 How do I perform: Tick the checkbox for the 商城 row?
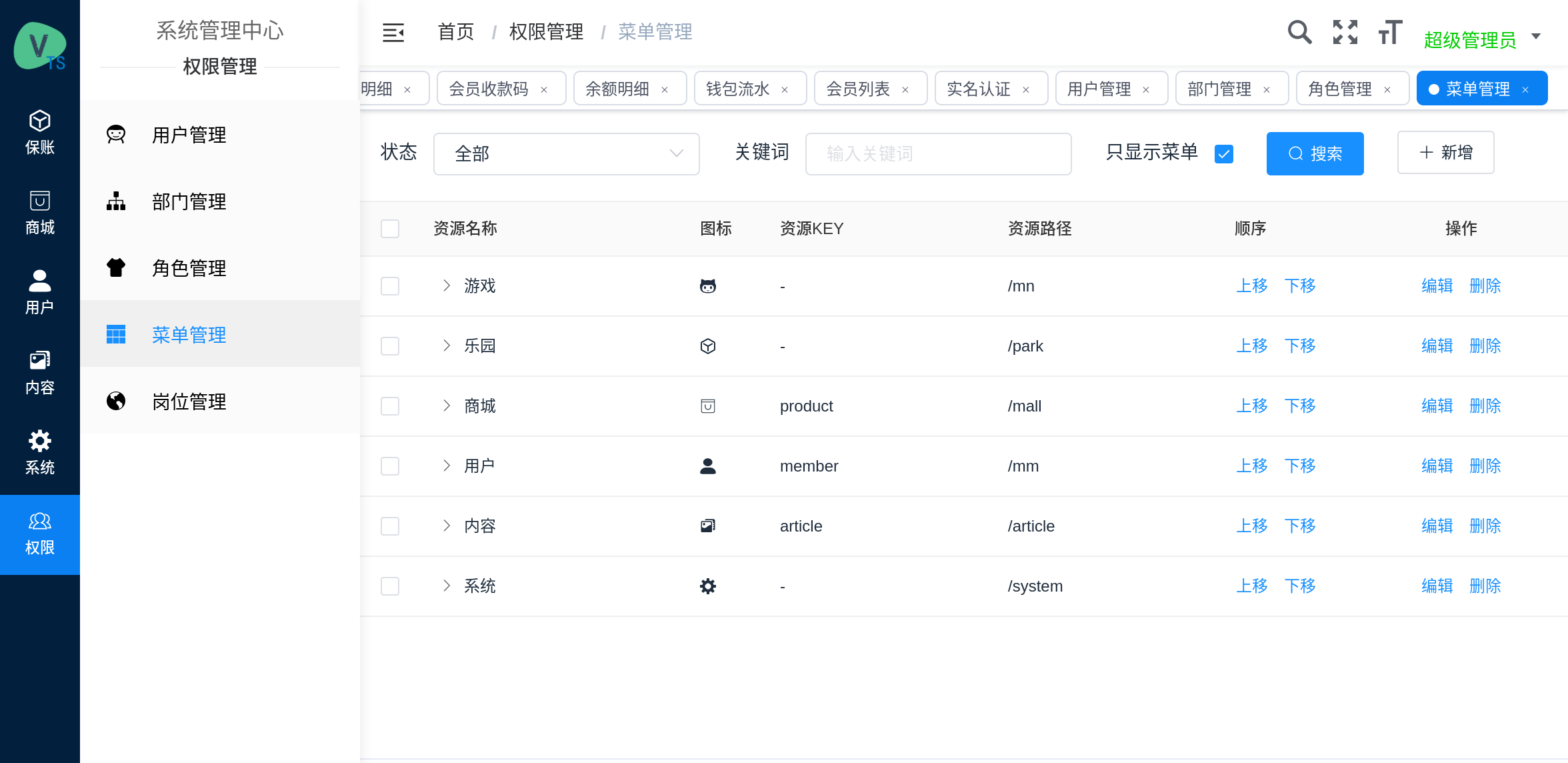coord(390,406)
